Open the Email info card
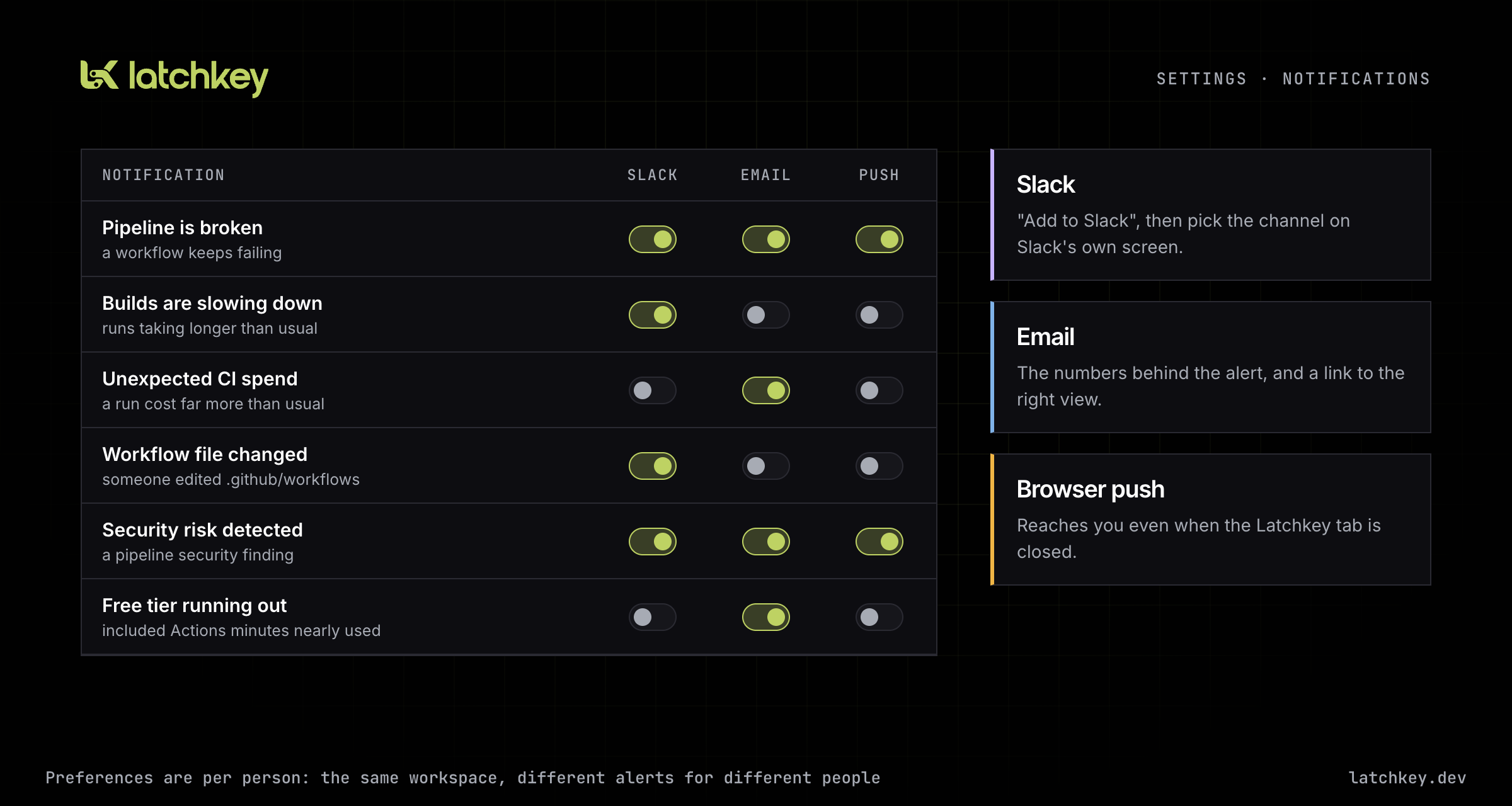1512x806 pixels. pos(1210,367)
